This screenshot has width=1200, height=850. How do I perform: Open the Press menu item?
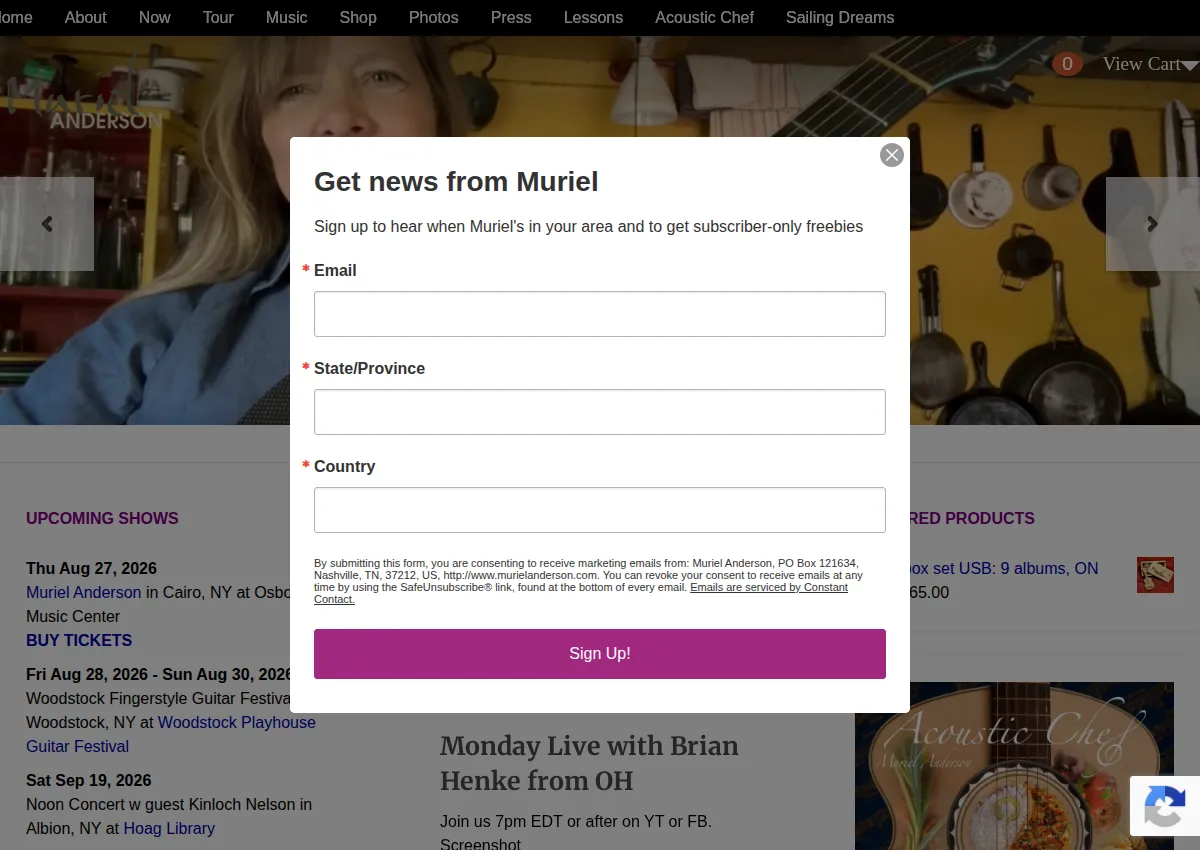[x=511, y=17]
